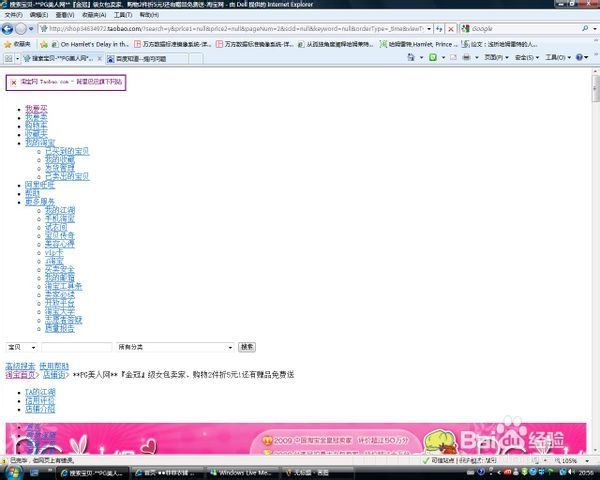This screenshot has width=600, height=480.
Task: Go back with the Back arrow button
Action: (x=7, y=29)
